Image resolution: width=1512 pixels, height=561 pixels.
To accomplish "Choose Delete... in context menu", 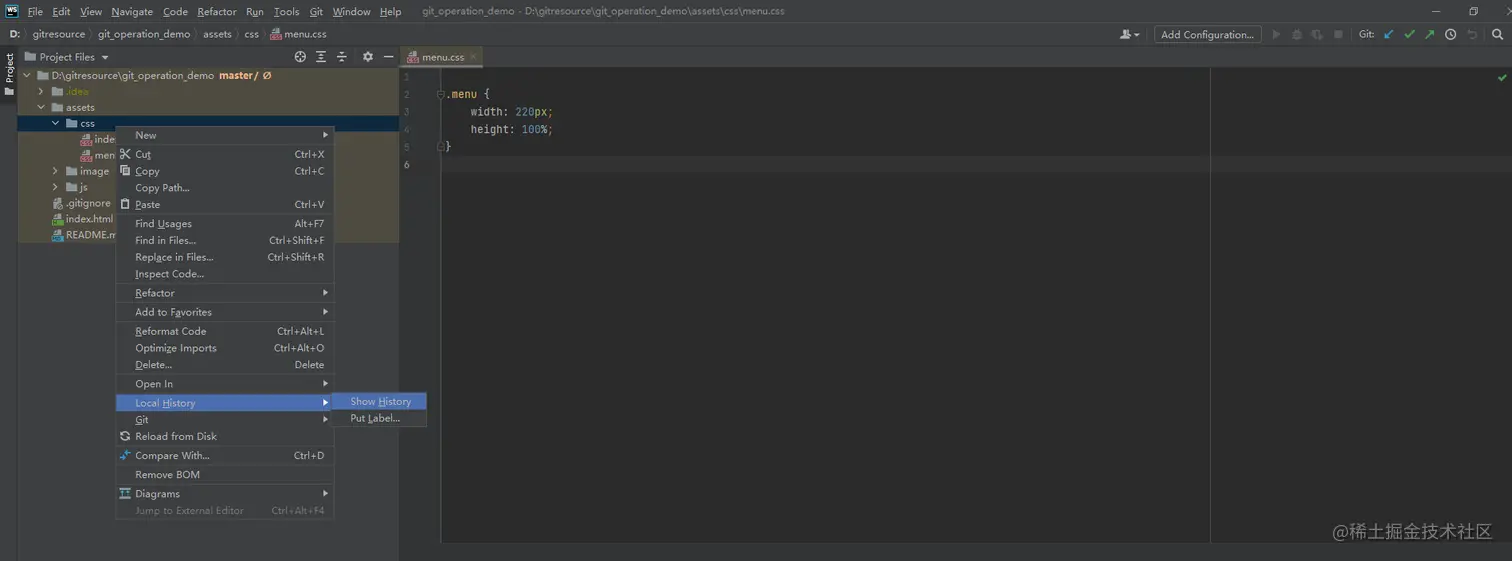I will point(225,365).
